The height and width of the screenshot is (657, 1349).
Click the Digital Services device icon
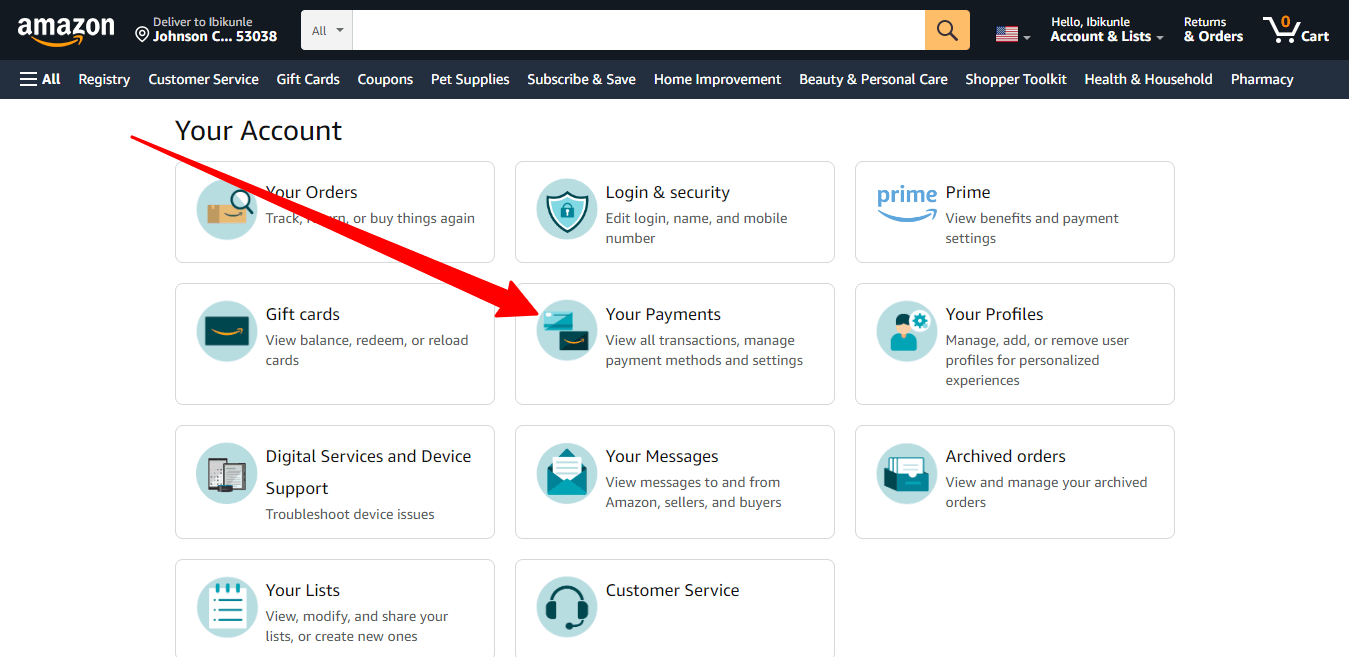227,473
